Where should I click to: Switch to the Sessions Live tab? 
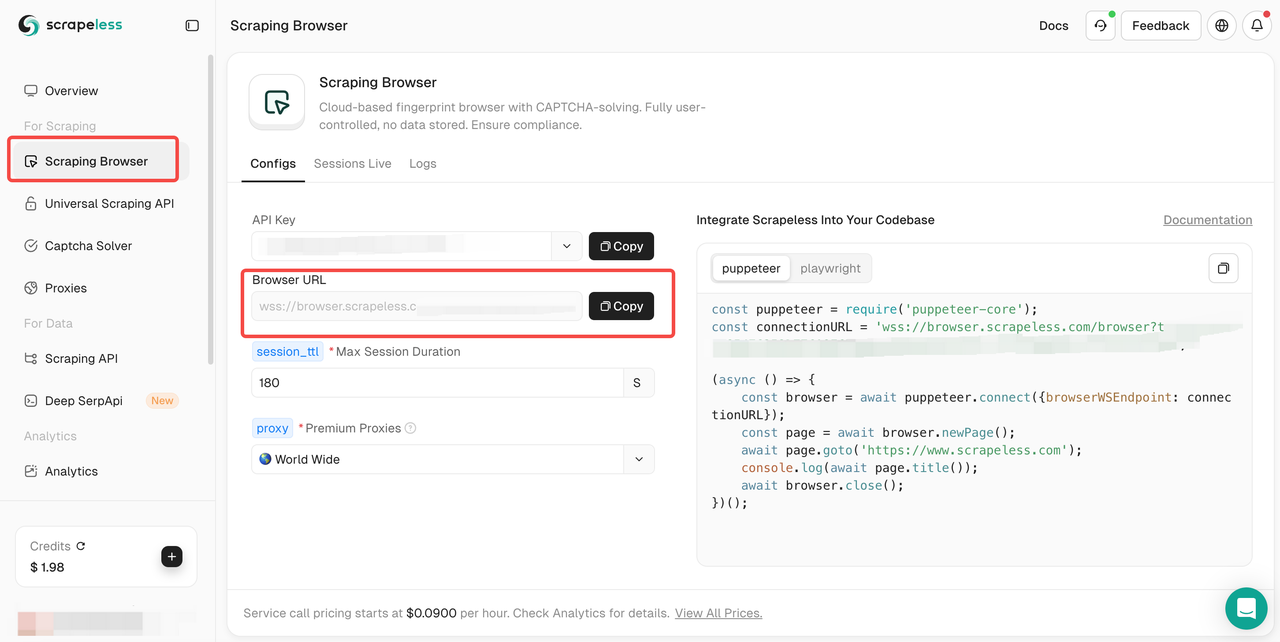click(352, 164)
